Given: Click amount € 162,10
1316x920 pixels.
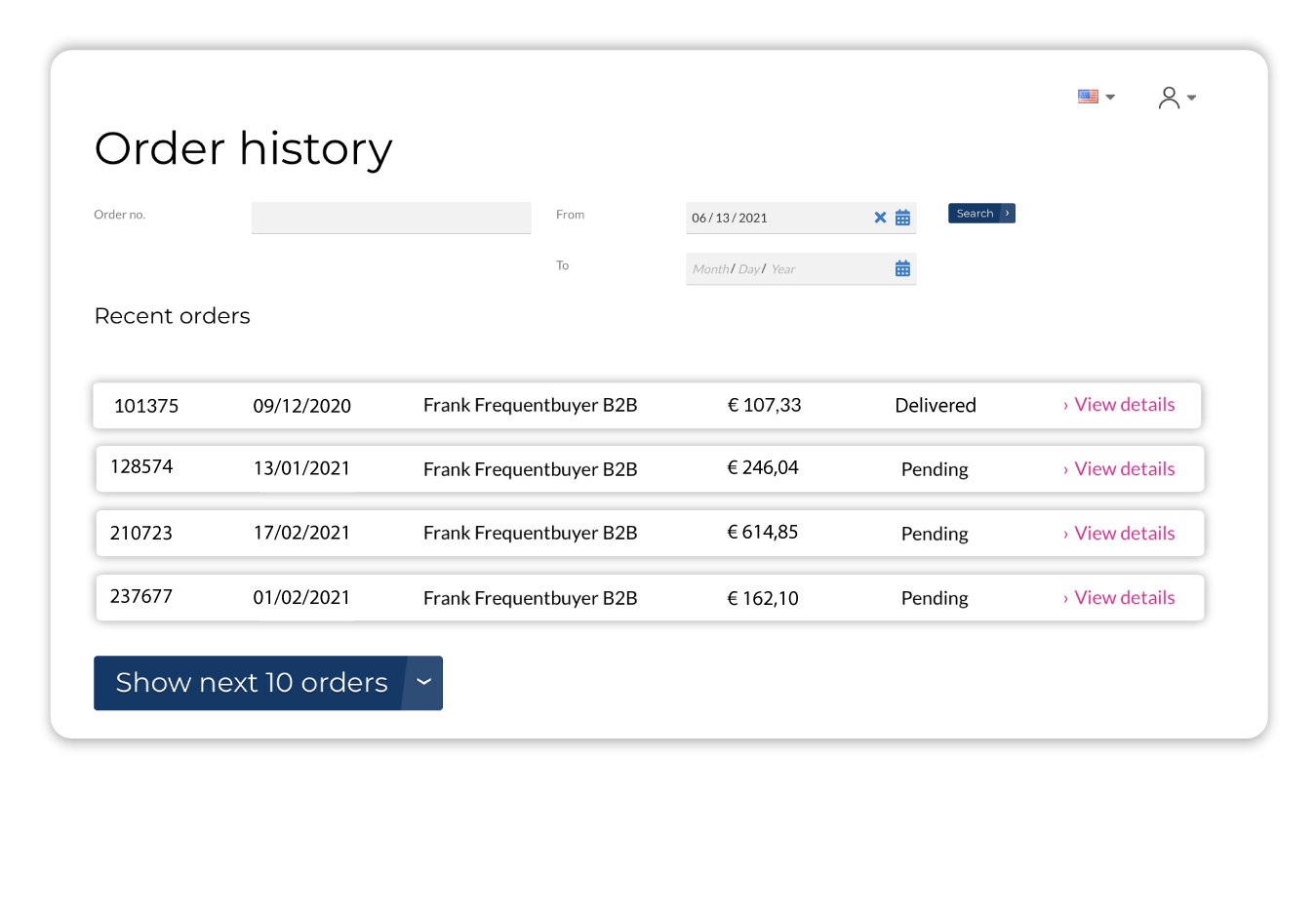Looking at the screenshot, I should click(x=763, y=598).
